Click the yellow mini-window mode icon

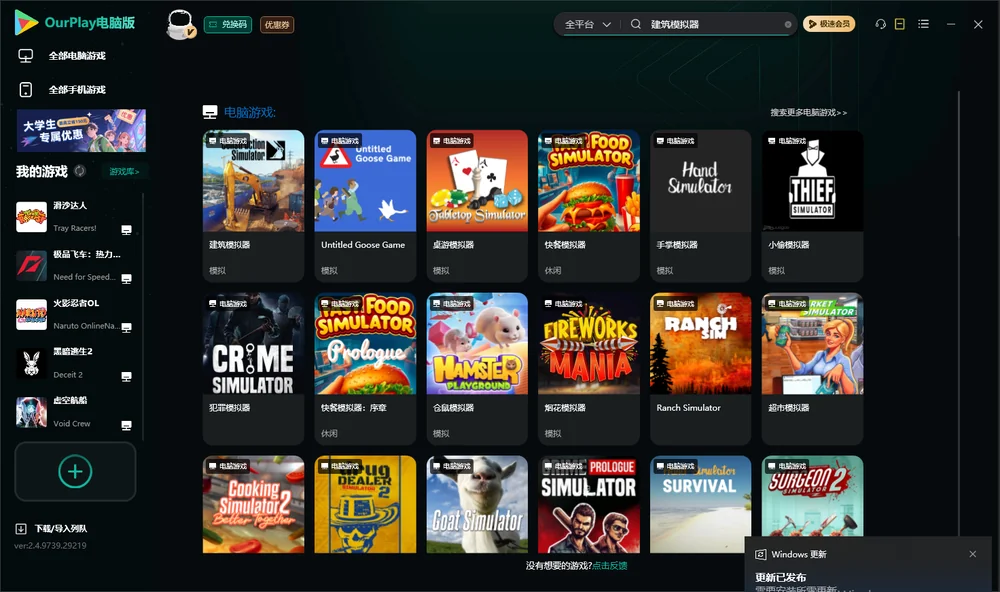point(900,24)
